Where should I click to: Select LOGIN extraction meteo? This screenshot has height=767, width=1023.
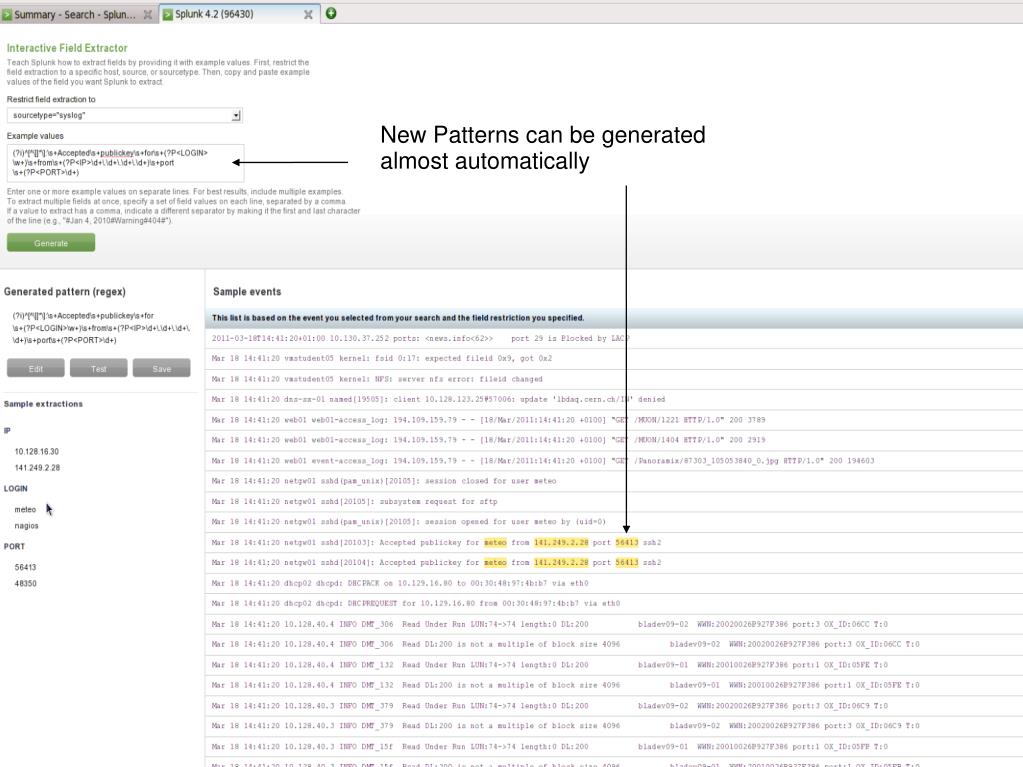click(25, 509)
